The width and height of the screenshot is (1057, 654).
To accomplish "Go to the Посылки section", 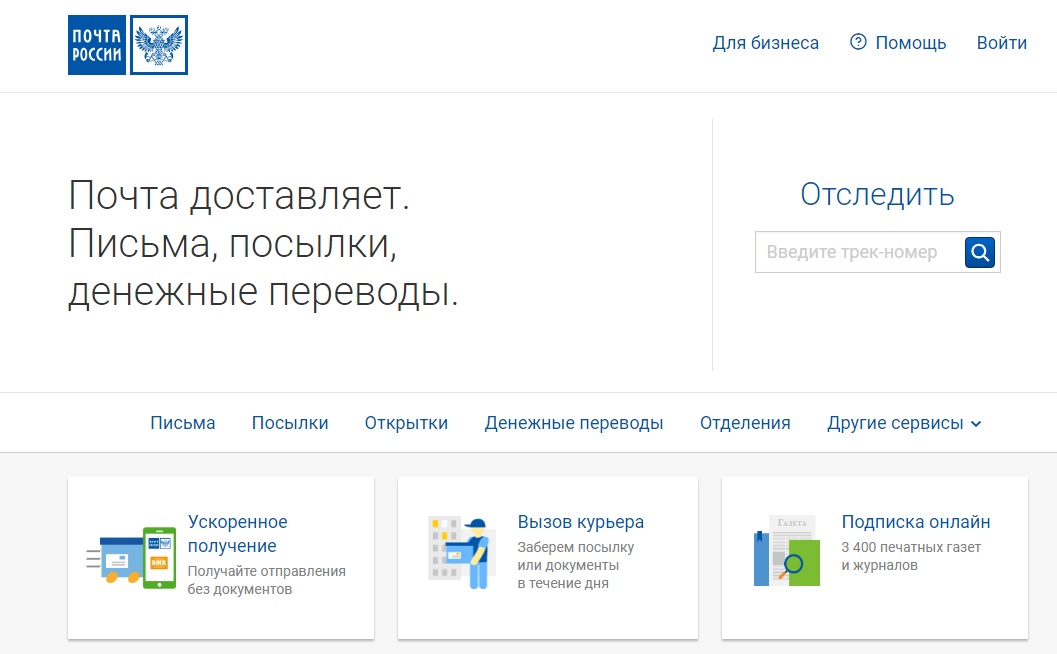I will tap(290, 423).
